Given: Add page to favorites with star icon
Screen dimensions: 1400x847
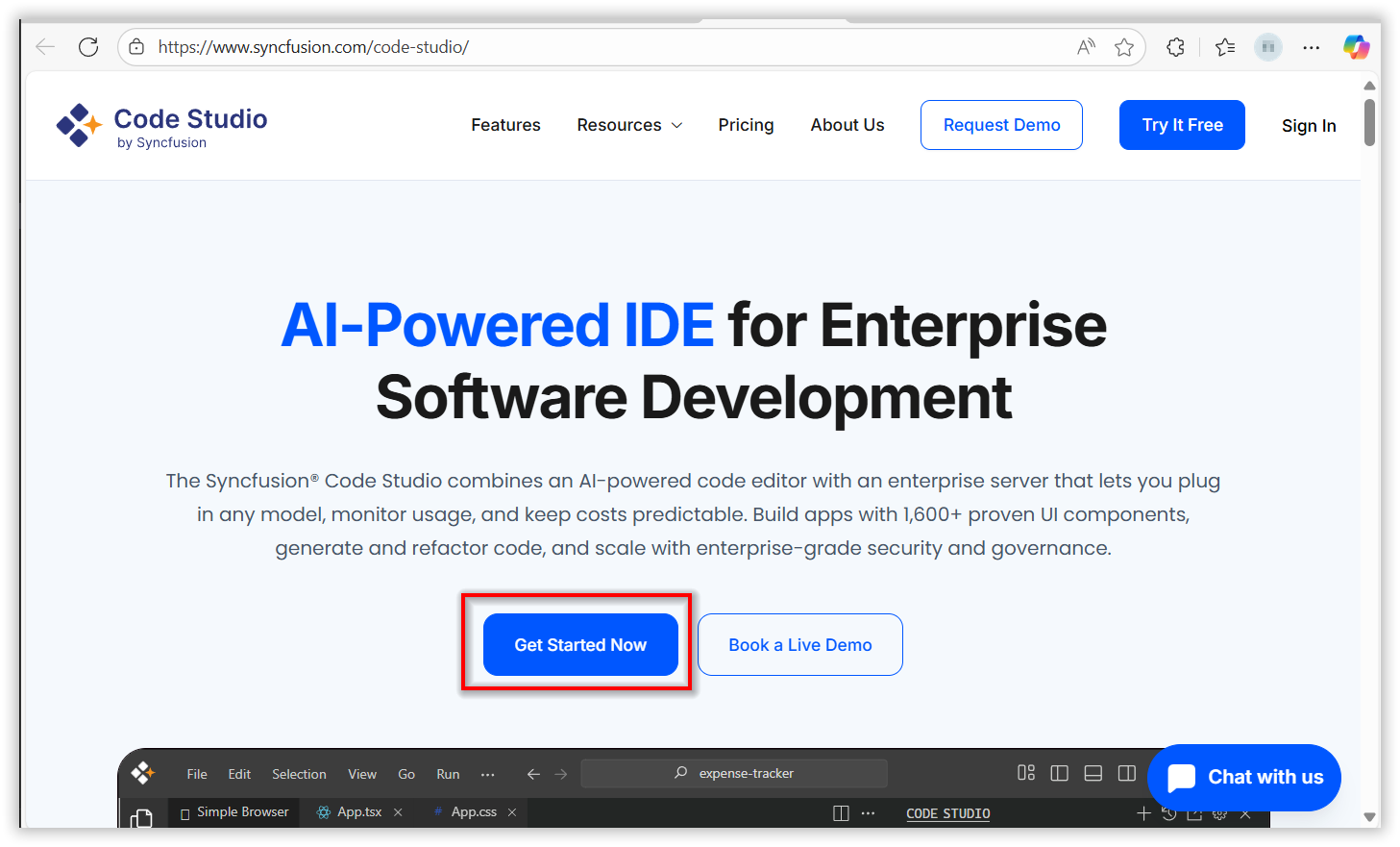Looking at the screenshot, I should click(1124, 47).
